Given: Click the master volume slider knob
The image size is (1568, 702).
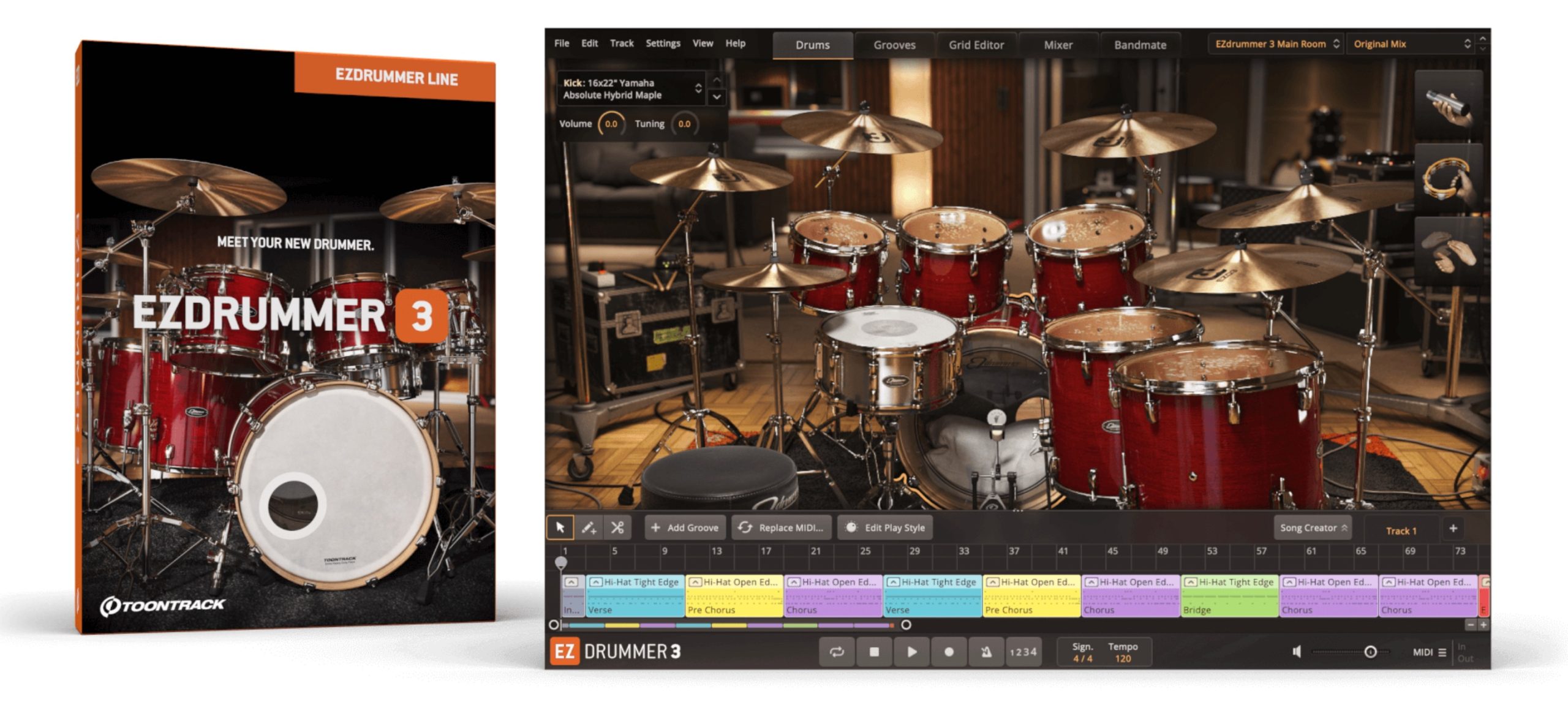Looking at the screenshot, I should click(1370, 652).
